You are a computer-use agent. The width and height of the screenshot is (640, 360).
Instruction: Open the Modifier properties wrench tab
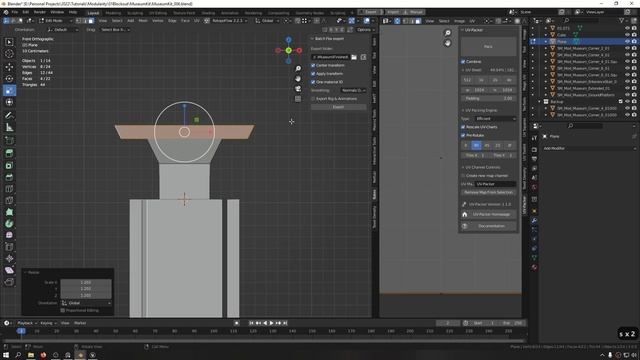(x=534, y=220)
